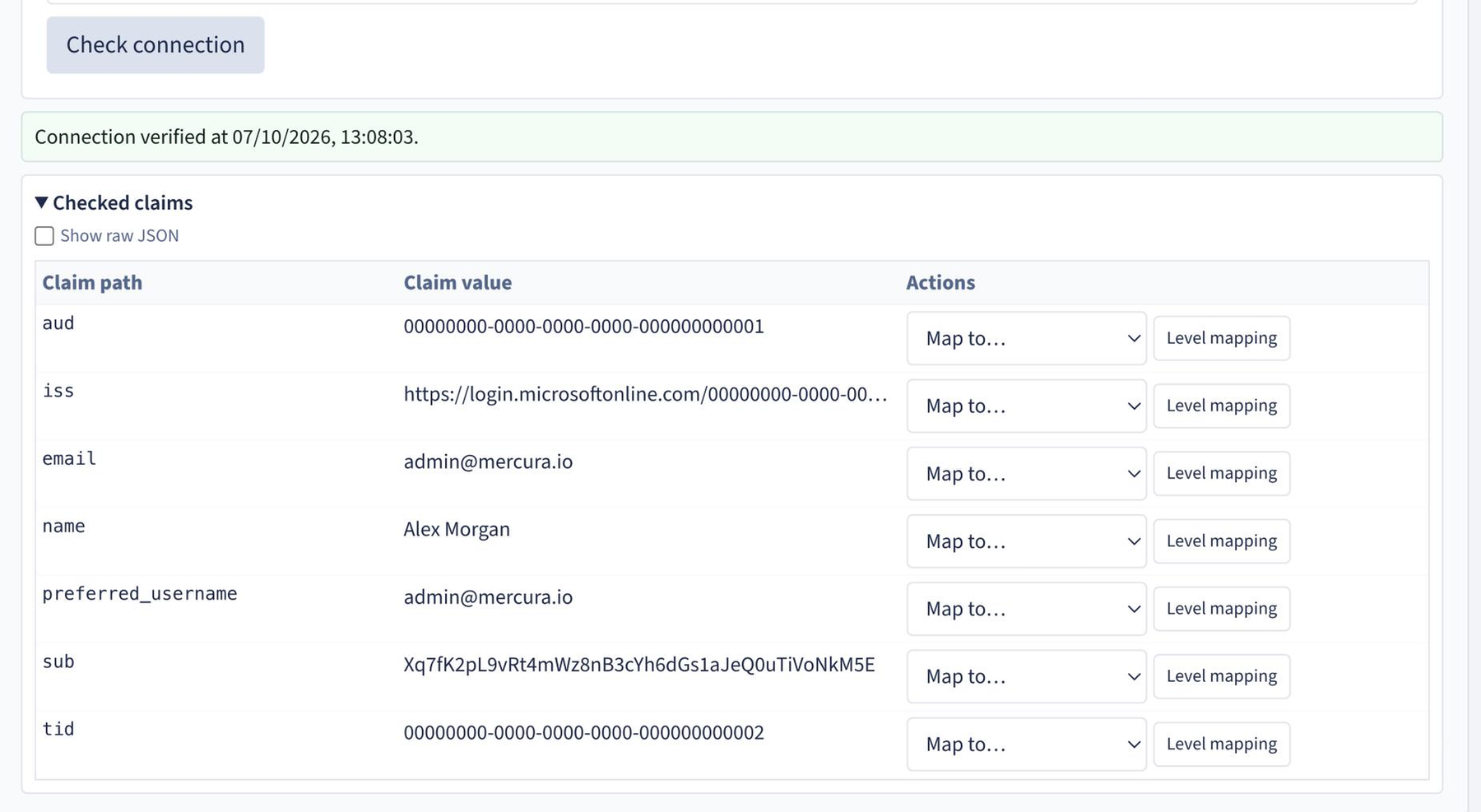
Task: Click the aud claim path cell
Action: 58,323
